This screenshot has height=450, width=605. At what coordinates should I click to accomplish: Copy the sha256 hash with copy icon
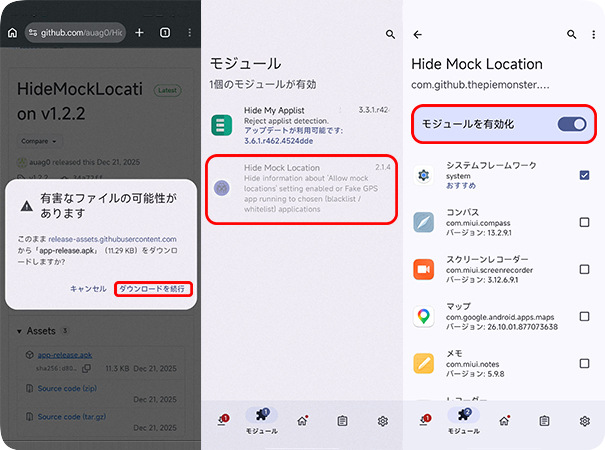tap(86, 369)
